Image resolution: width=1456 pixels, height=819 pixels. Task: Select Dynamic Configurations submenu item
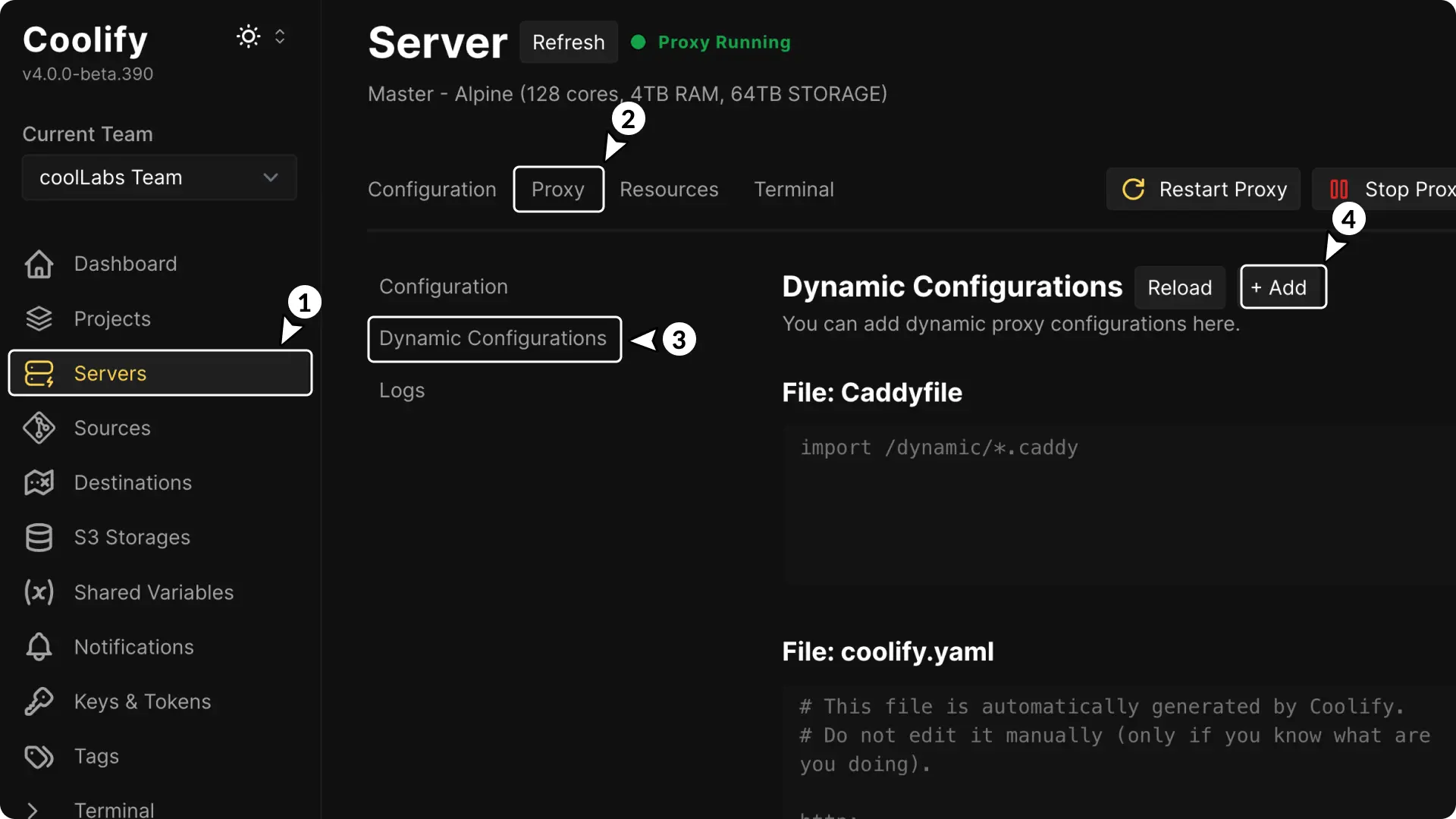point(494,339)
